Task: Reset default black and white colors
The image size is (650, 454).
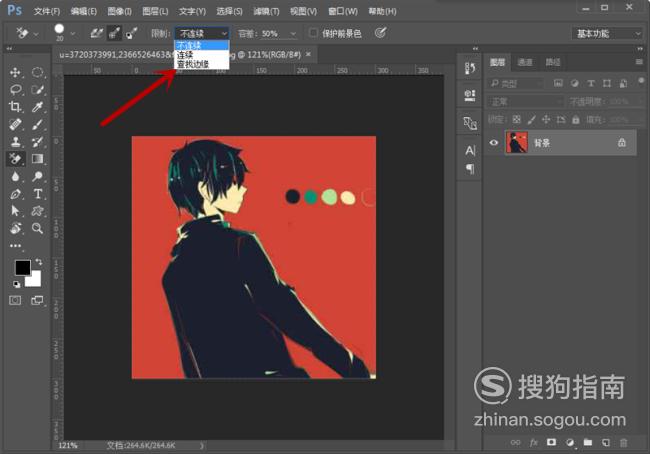Action: (17, 284)
